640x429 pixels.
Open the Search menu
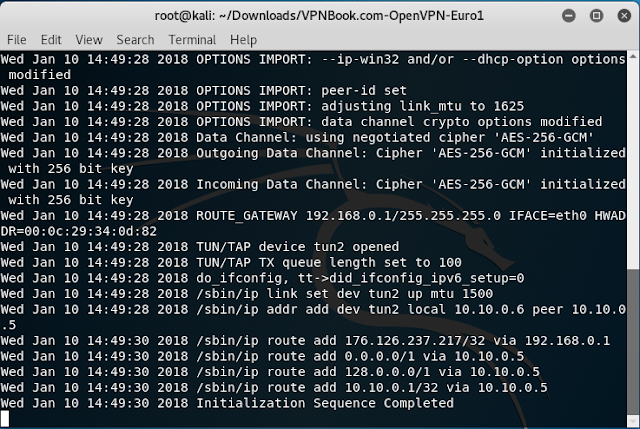point(135,40)
